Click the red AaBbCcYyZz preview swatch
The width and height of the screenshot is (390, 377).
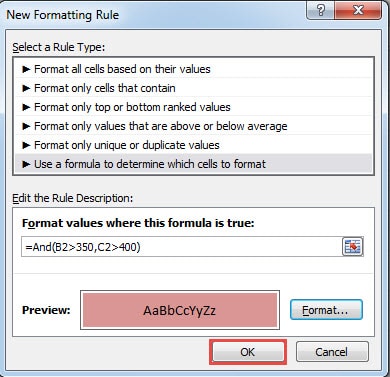click(x=180, y=310)
